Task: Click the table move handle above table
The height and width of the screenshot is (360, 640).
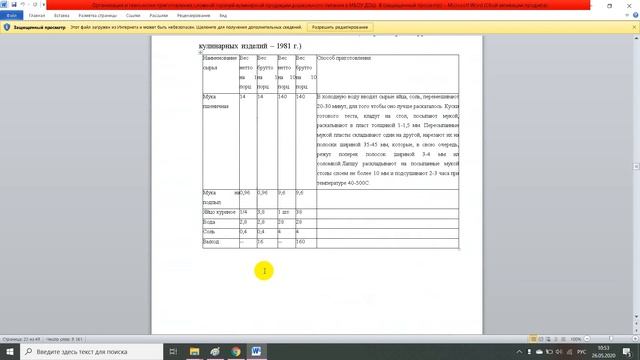Action: (x=200, y=53)
